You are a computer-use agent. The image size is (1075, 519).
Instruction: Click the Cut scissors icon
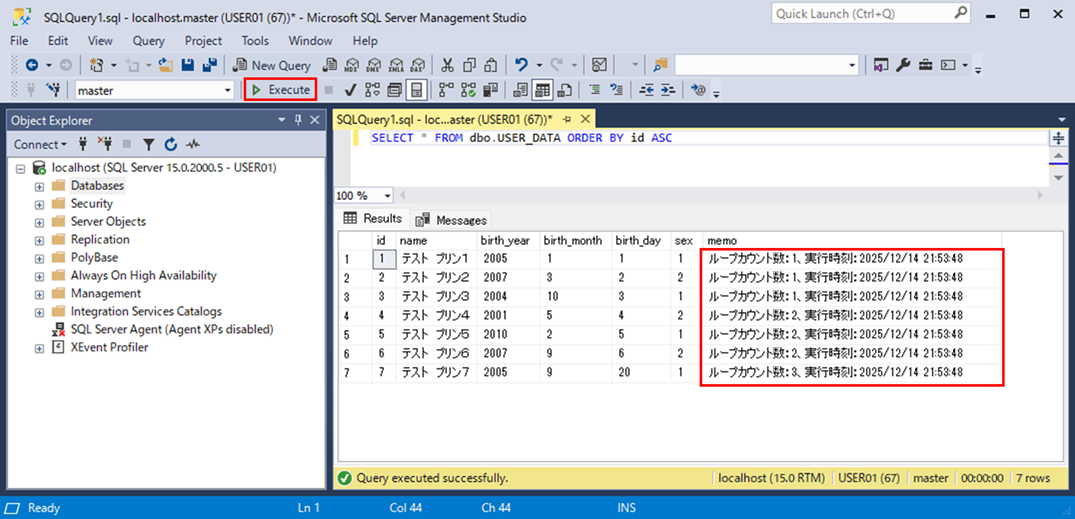447,65
